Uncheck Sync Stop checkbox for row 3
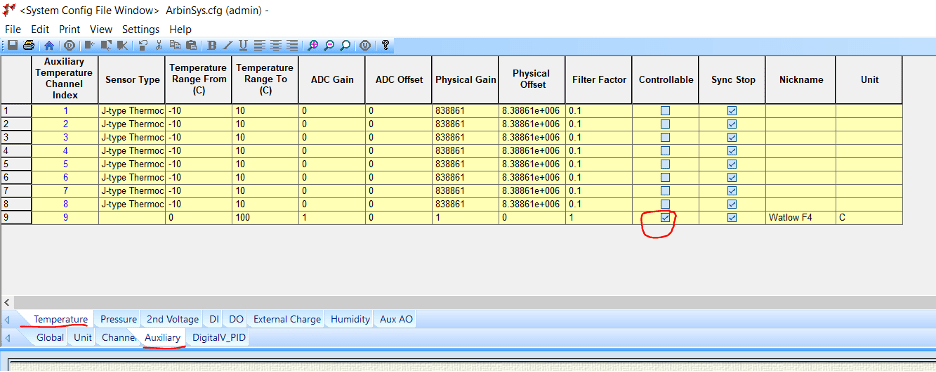This screenshot has width=936, height=372. 732,137
